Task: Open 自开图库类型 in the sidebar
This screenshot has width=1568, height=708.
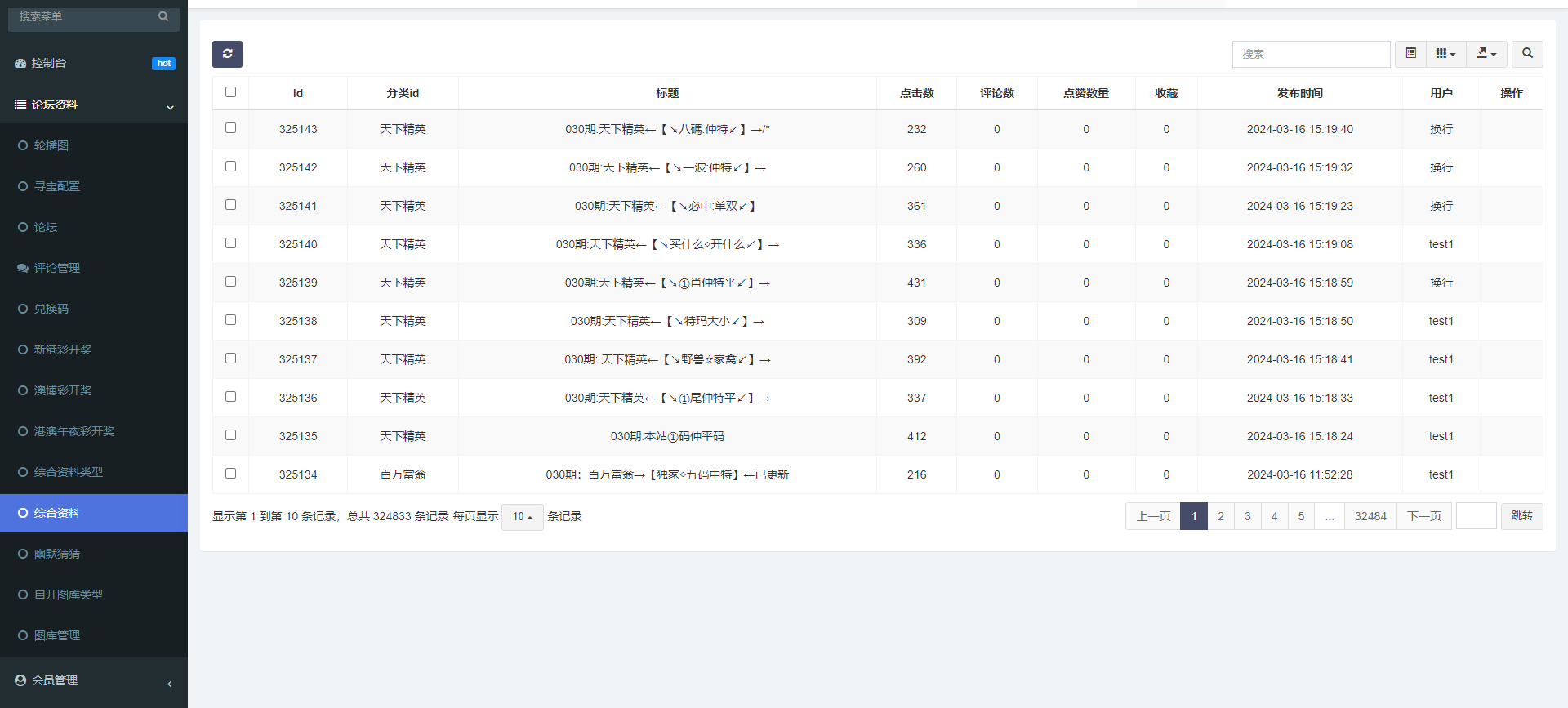Action: 94,594
